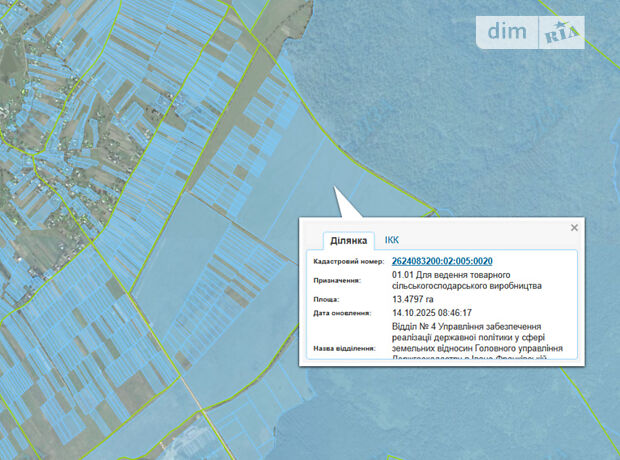Click the "Площа:" field label
The width and height of the screenshot is (620, 460).
tap(325, 299)
